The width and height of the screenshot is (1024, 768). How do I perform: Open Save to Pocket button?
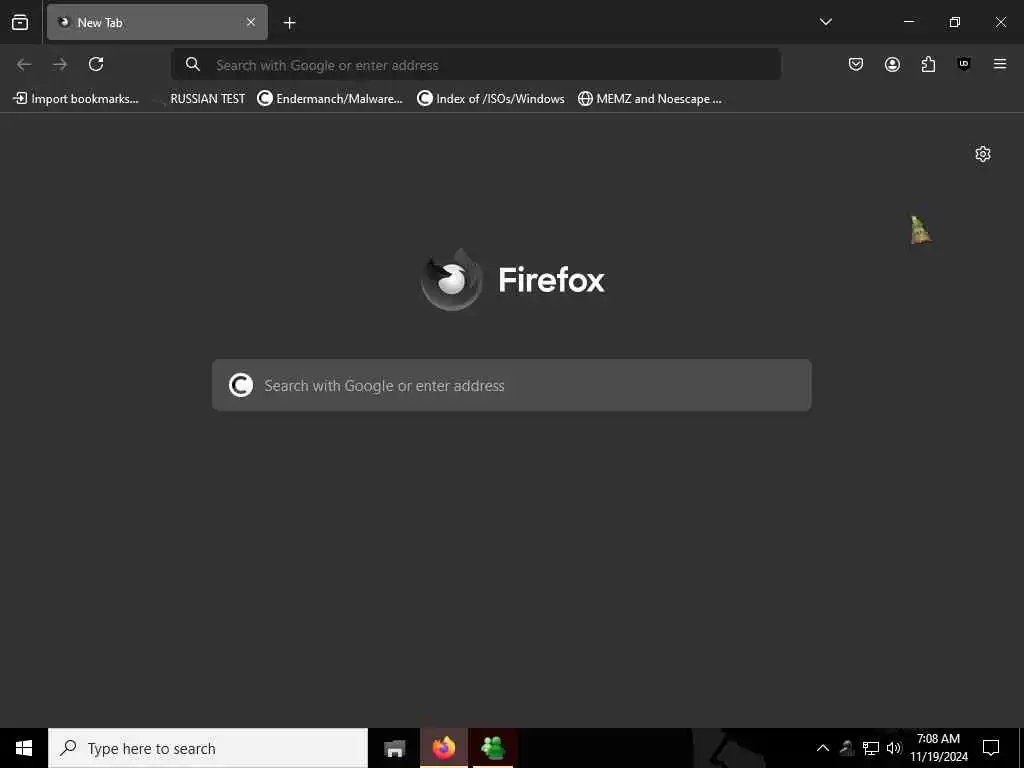pos(856,64)
